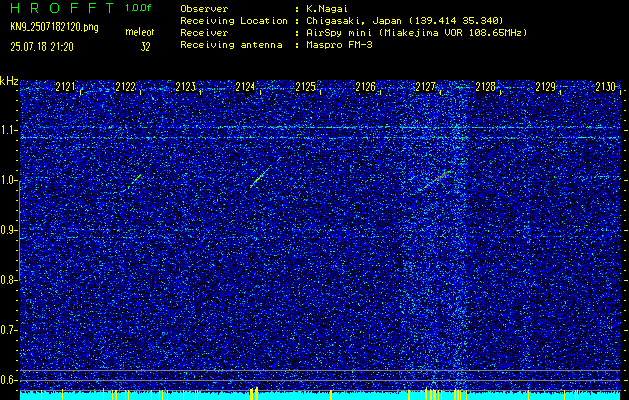Click the 2124 time marker
The height and width of the screenshot is (400, 629).
click(245, 87)
